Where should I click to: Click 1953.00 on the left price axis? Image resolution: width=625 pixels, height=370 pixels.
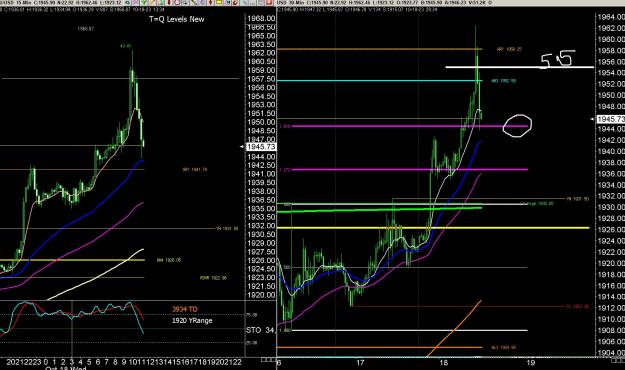261,105
